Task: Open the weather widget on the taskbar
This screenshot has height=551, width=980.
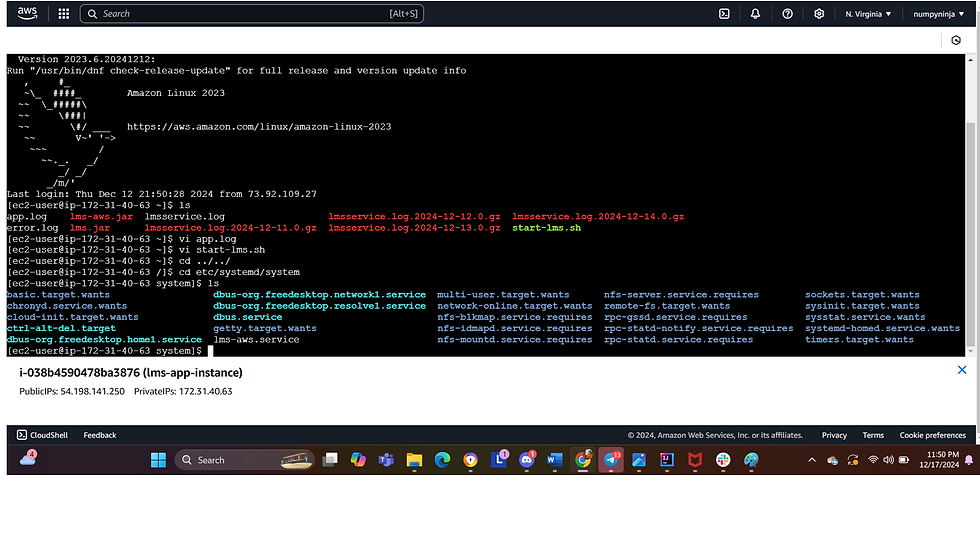Action: tap(28, 459)
